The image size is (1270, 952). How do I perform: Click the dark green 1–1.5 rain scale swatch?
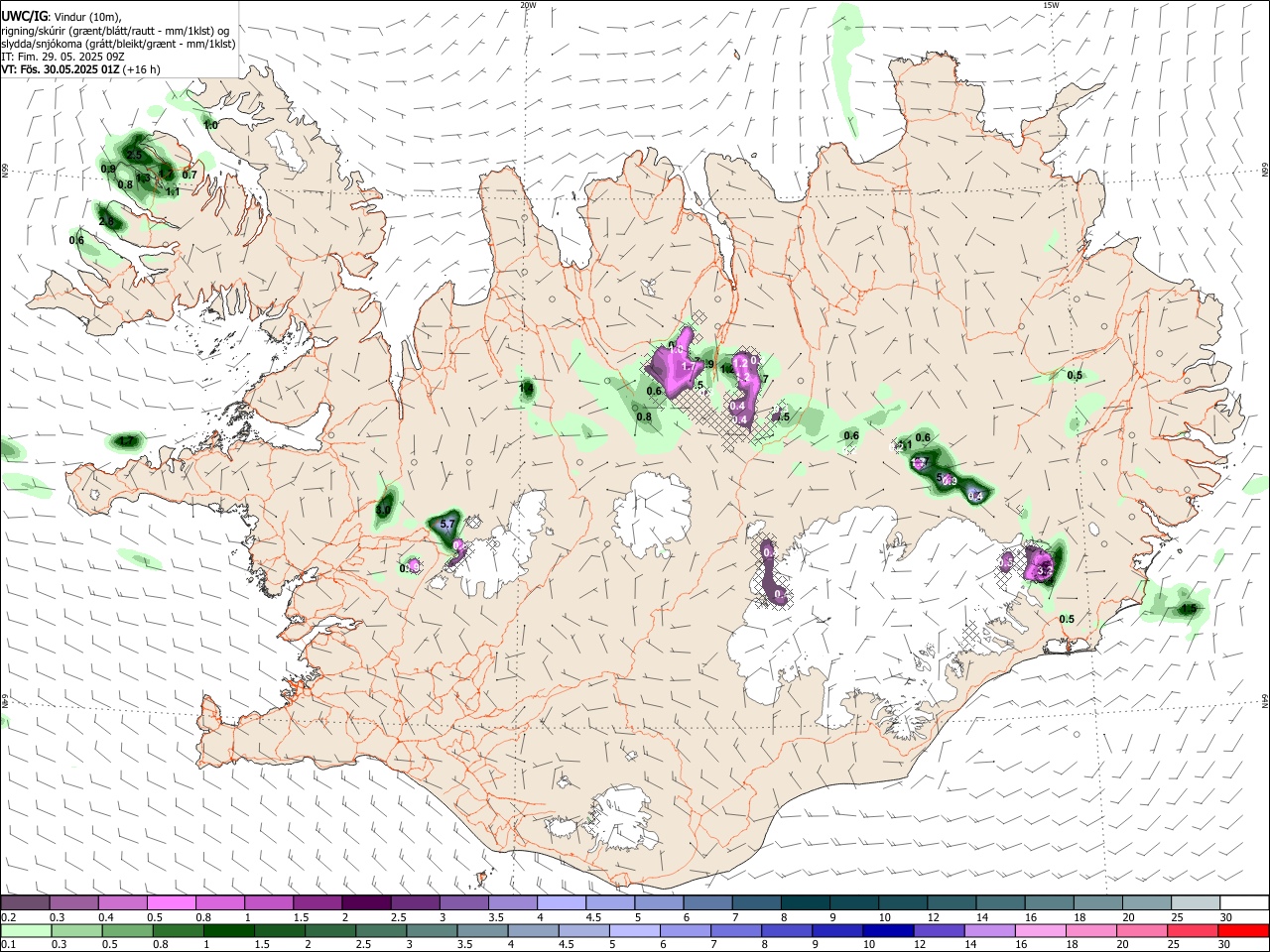(x=231, y=931)
